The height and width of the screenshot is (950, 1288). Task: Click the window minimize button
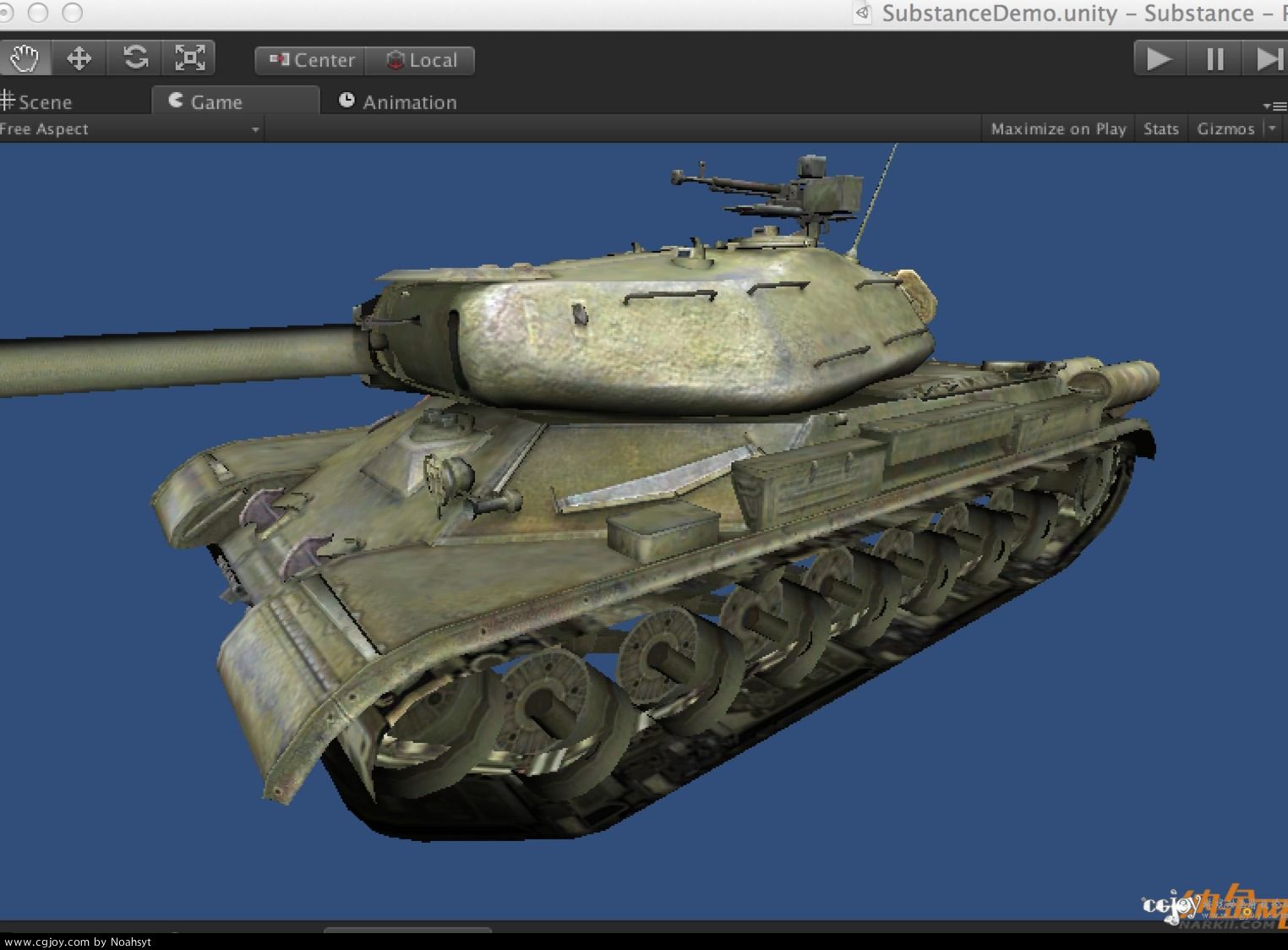[x=38, y=13]
